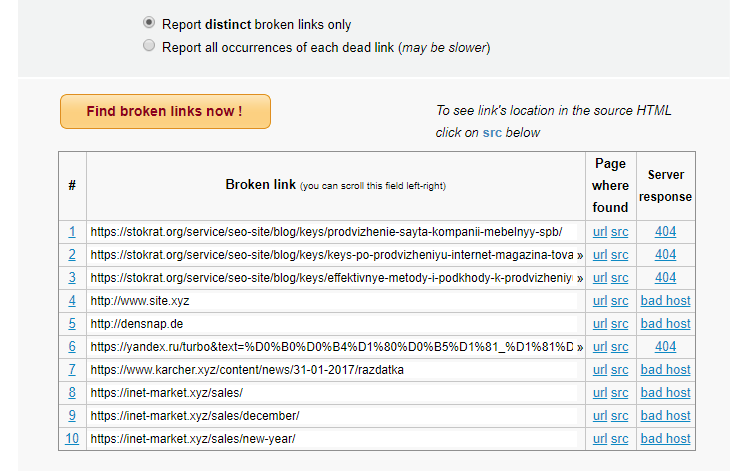Click the stokrat.org mebelnyy-spb broken link field
This screenshot has height=471, width=739.
click(335, 231)
